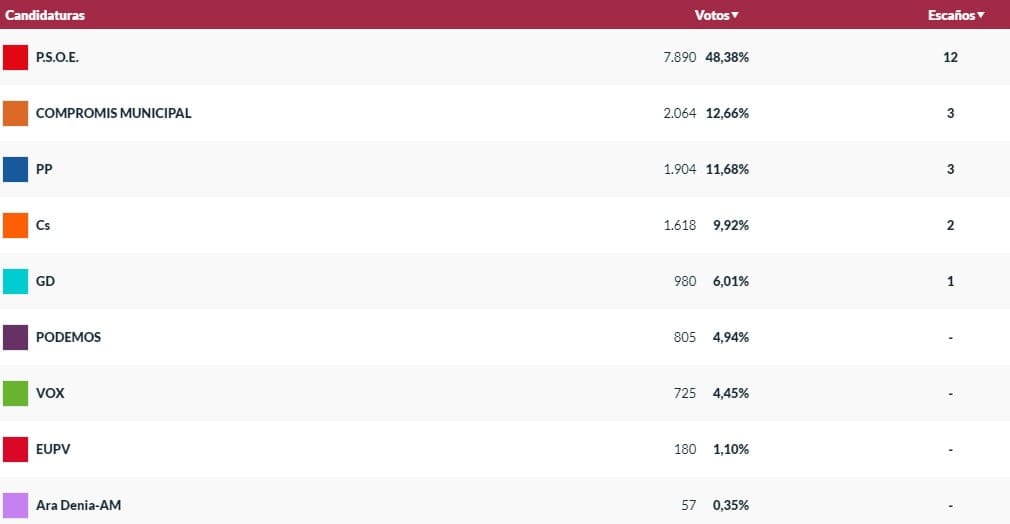Select the Ara Denia-AM party name
Image resolution: width=1010 pixels, height=524 pixels.
click(78, 505)
